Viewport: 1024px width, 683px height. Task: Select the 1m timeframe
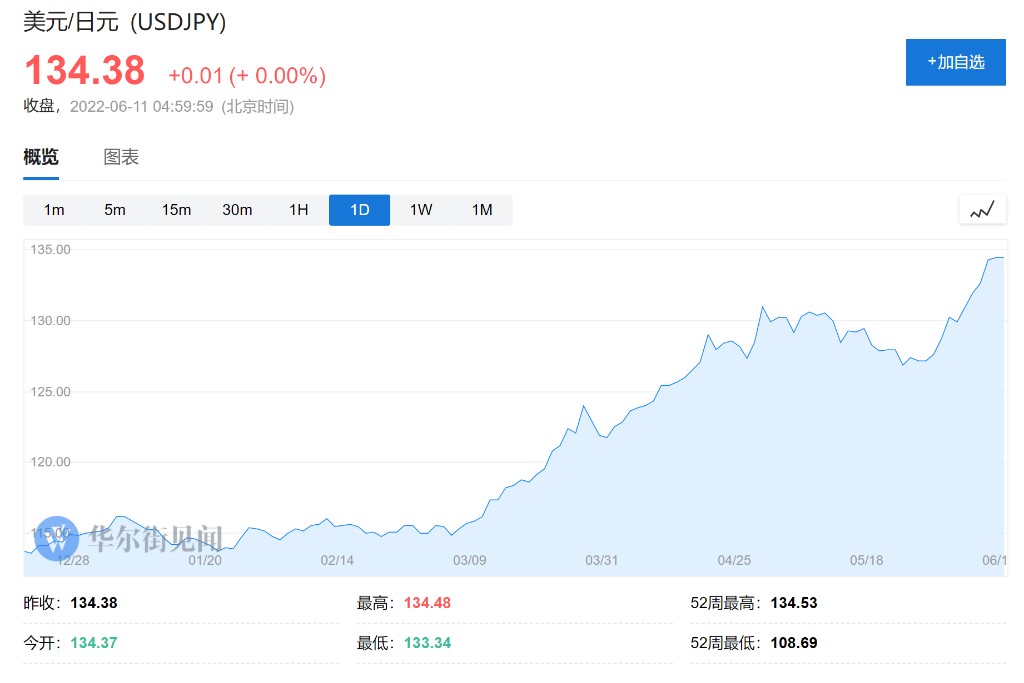pos(54,210)
